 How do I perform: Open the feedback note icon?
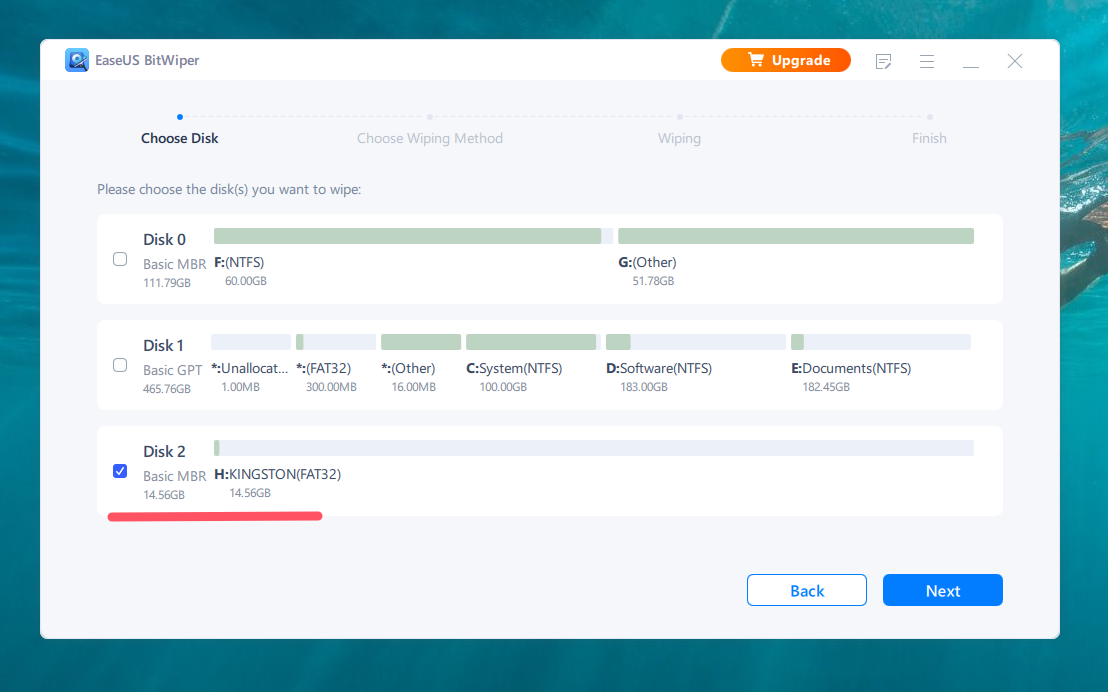coord(883,61)
